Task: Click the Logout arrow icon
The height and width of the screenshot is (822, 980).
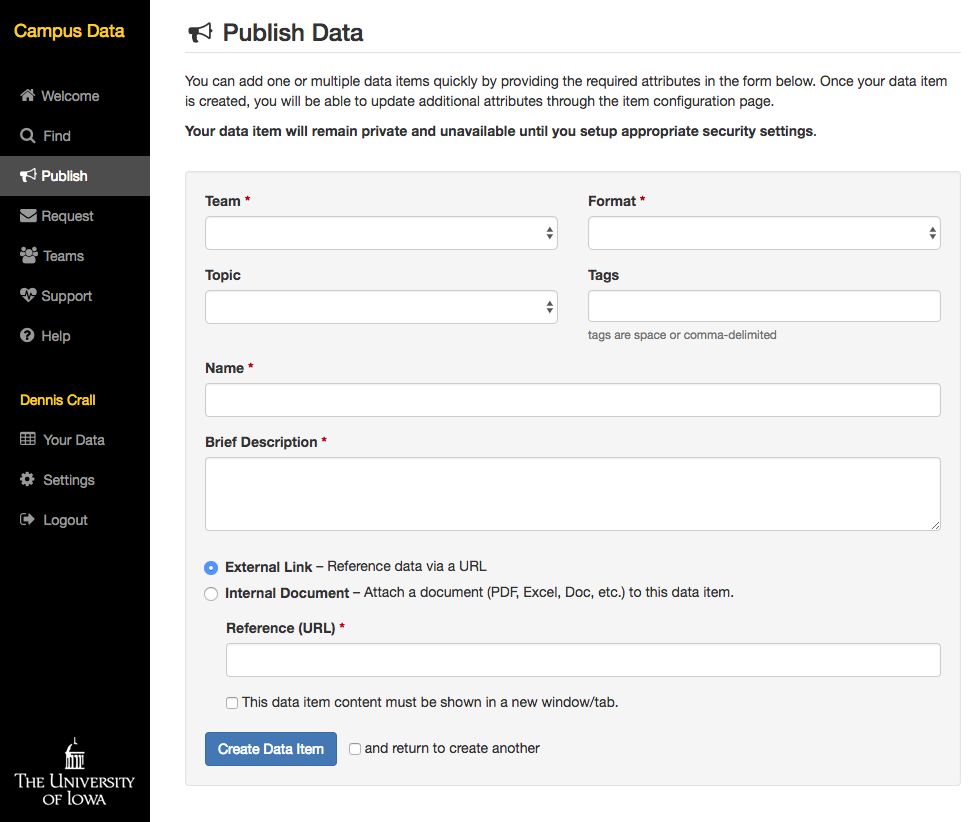Action: tap(28, 519)
